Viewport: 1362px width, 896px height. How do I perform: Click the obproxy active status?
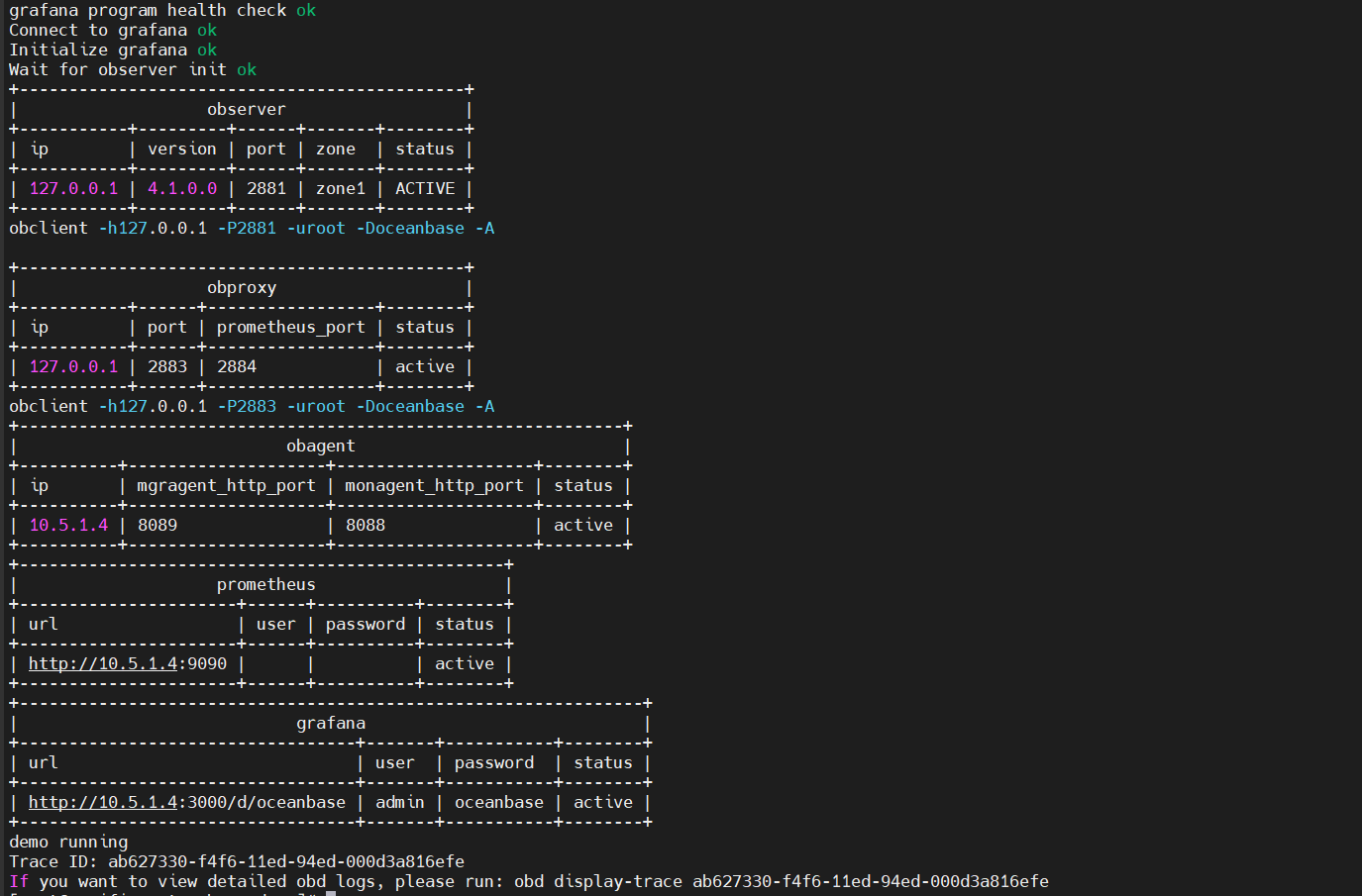point(425,367)
